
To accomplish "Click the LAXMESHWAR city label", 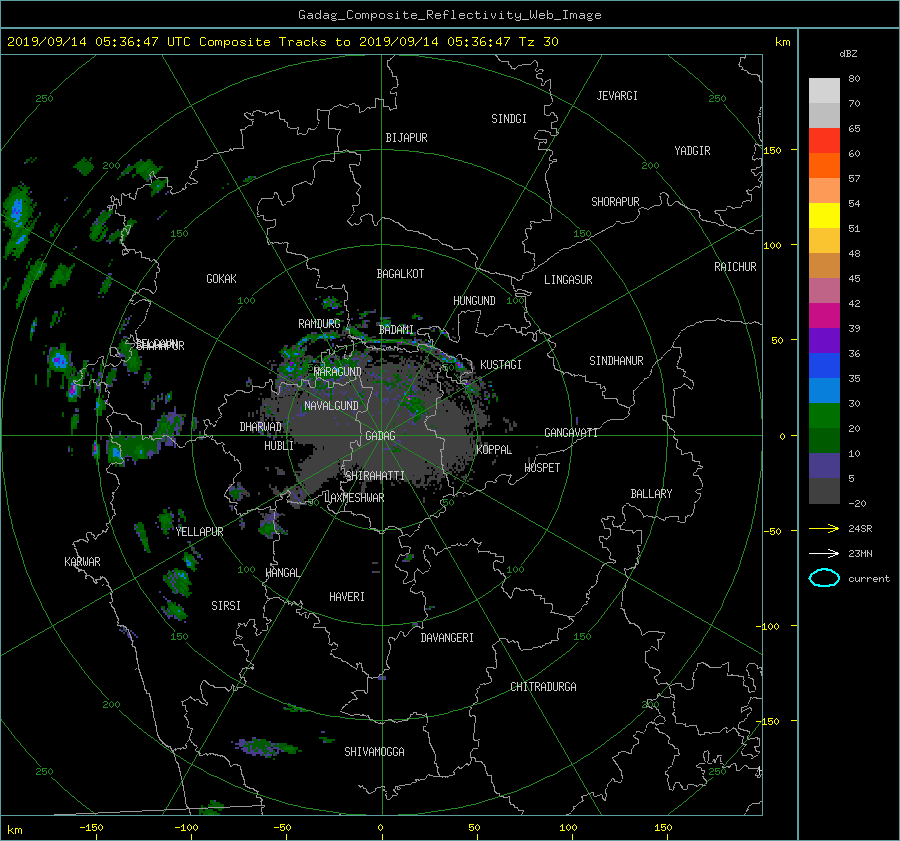I will (354, 498).
